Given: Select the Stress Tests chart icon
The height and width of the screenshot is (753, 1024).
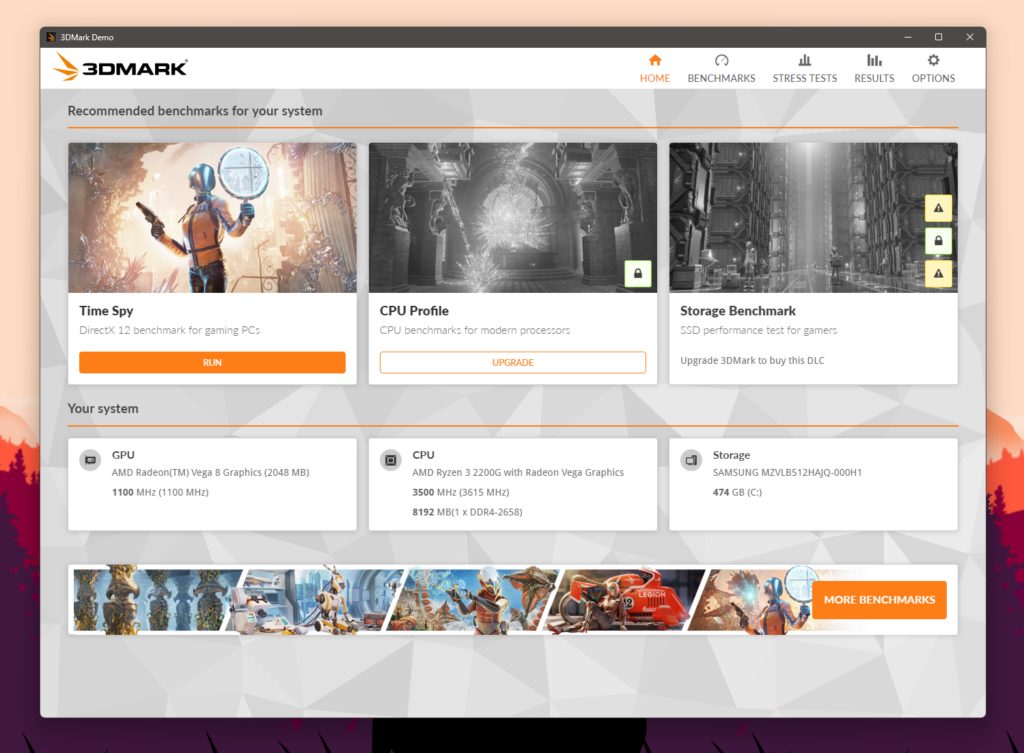Looking at the screenshot, I should click(x=804, y=60).
